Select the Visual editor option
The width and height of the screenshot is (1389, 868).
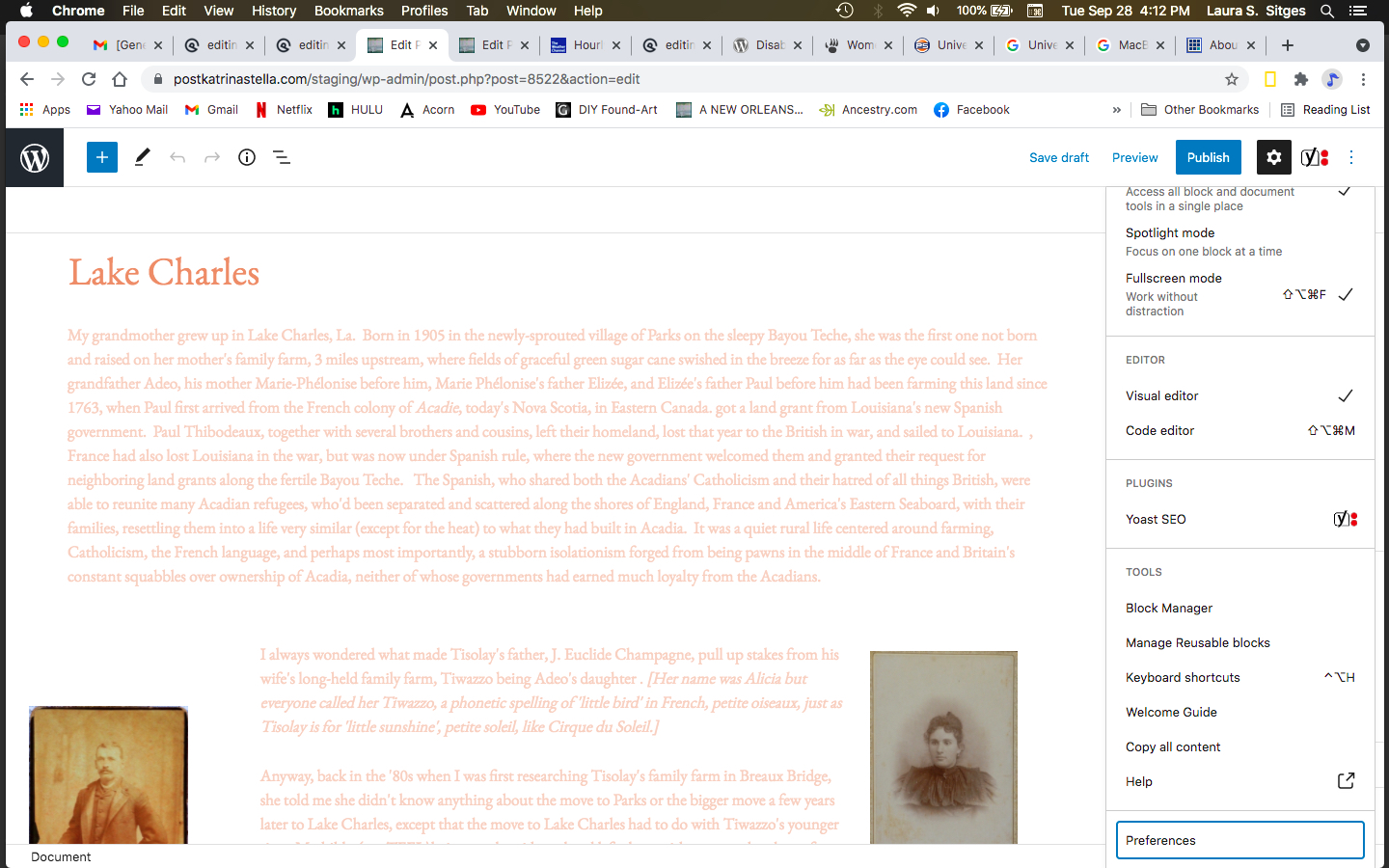1239,395
